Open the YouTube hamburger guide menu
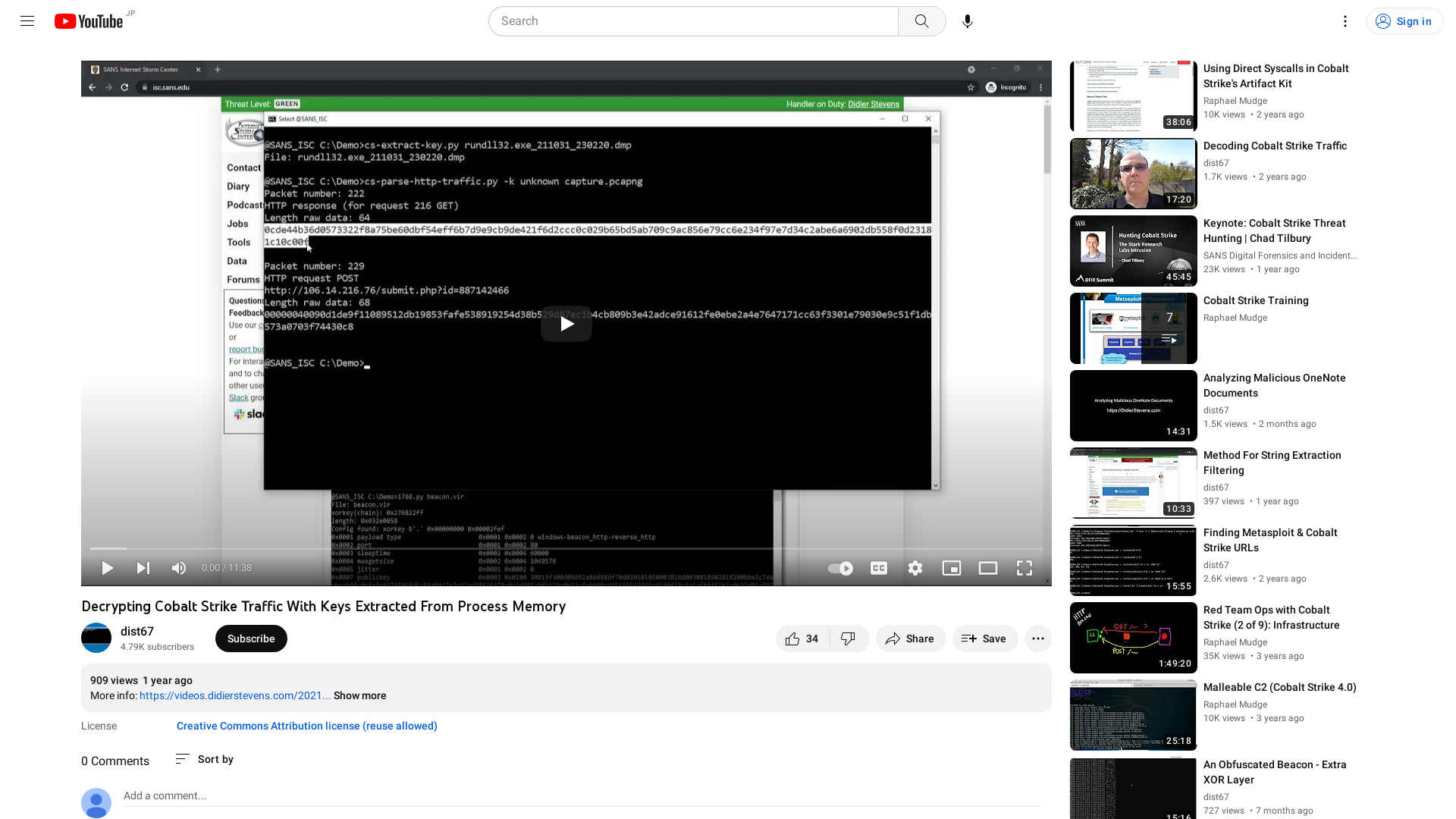This screenshot has width=1456, height=819. point(27,21)
